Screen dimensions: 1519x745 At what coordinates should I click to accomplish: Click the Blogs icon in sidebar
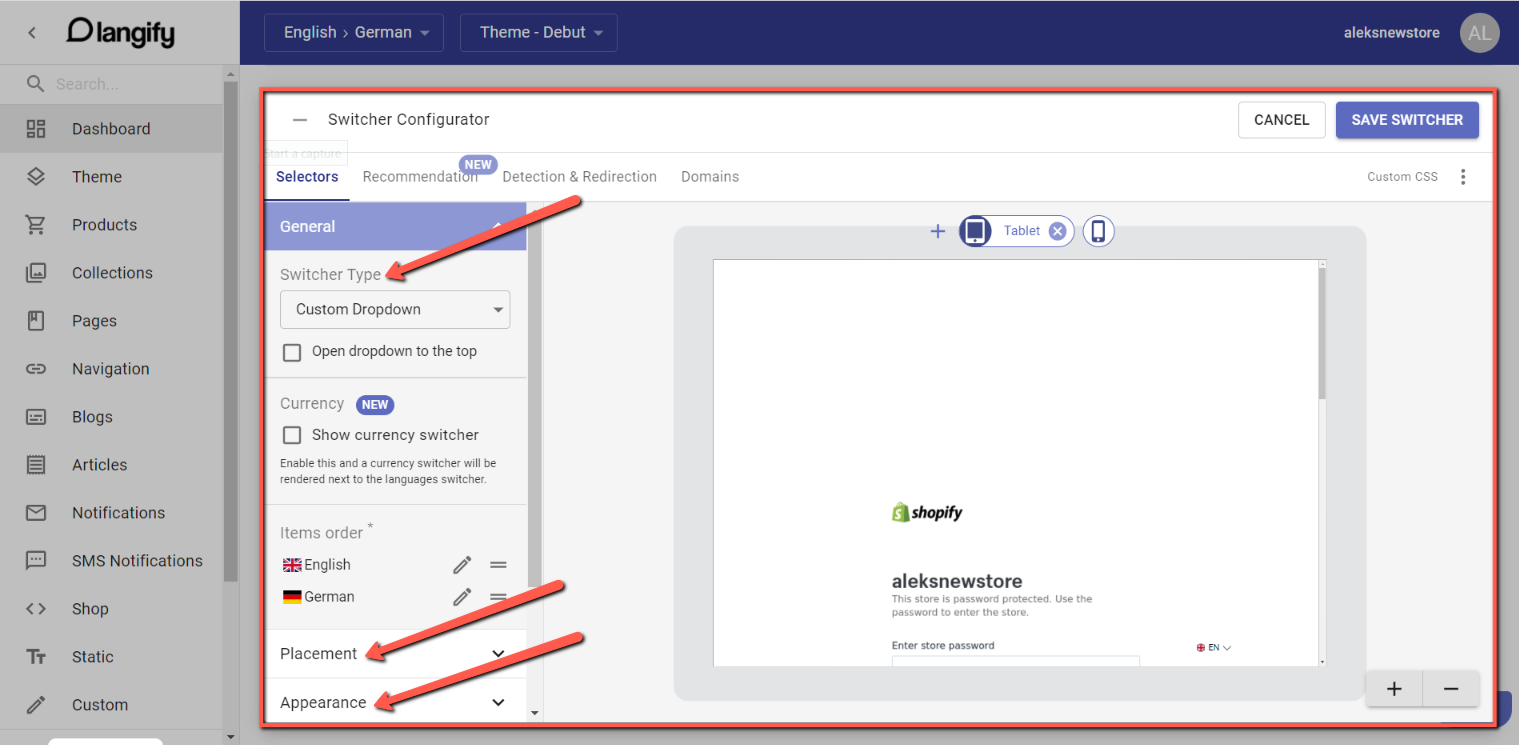pyautogui.click(x=36, y=417)
